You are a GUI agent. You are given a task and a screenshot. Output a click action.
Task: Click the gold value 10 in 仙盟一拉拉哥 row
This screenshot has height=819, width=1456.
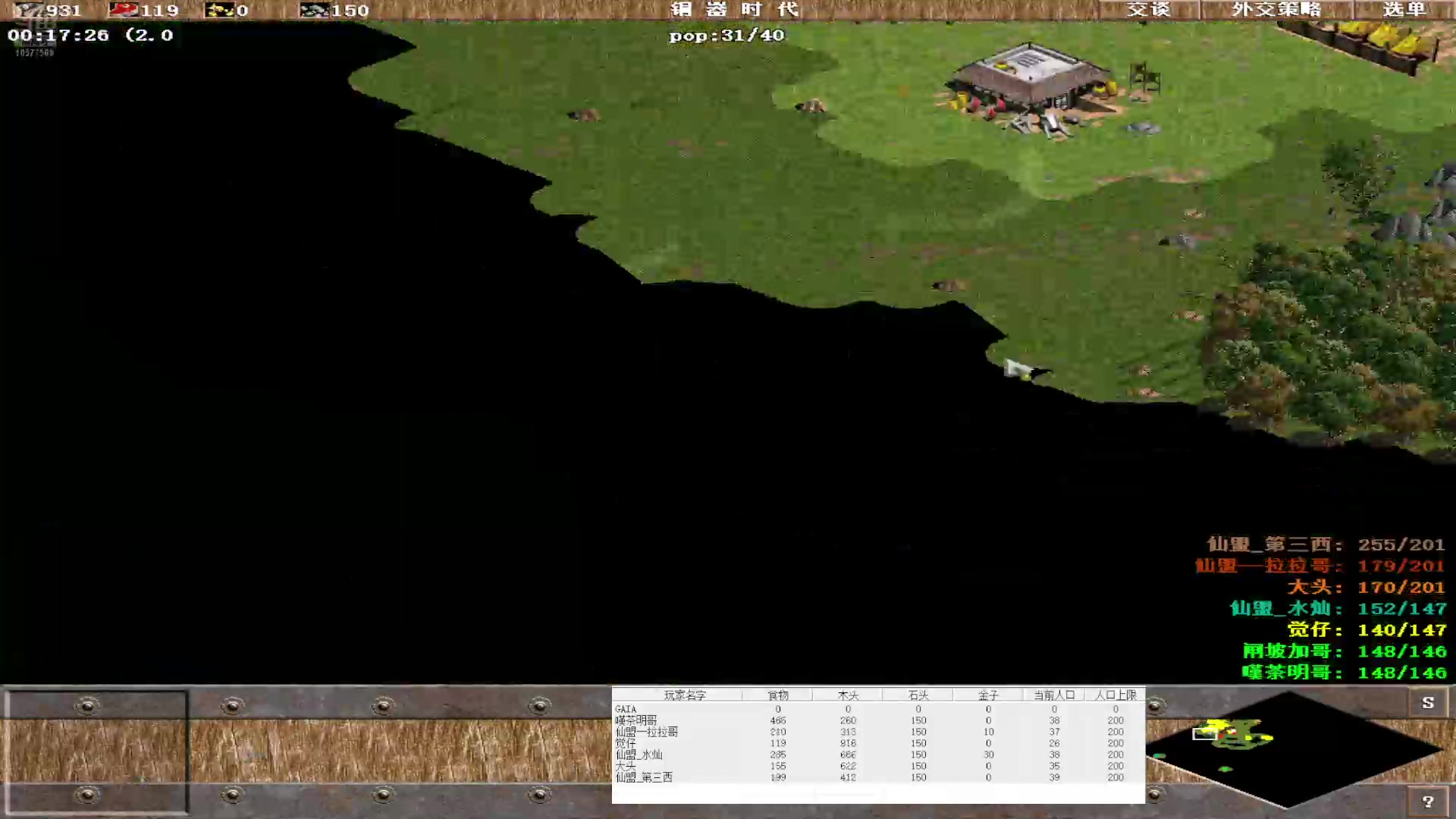988,732
